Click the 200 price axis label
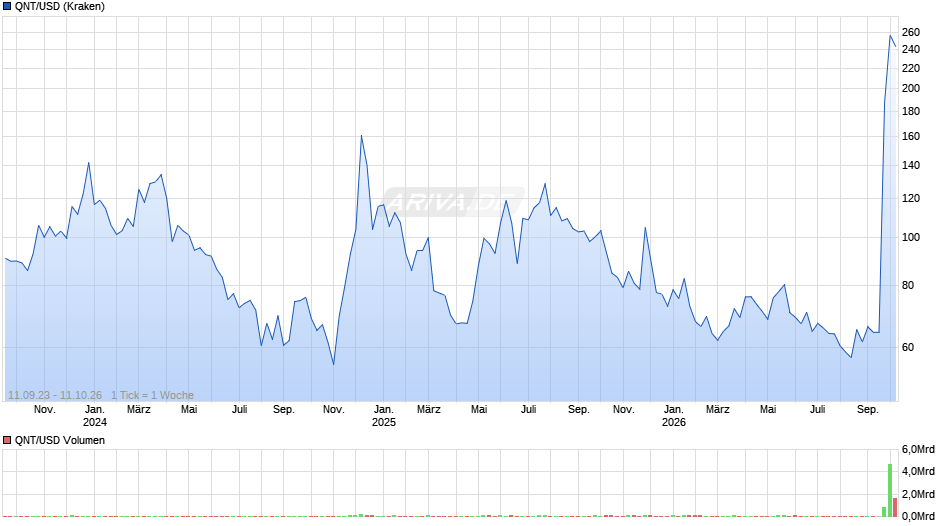The height and width of the screenshot is (526, 940). coord(911,88)
